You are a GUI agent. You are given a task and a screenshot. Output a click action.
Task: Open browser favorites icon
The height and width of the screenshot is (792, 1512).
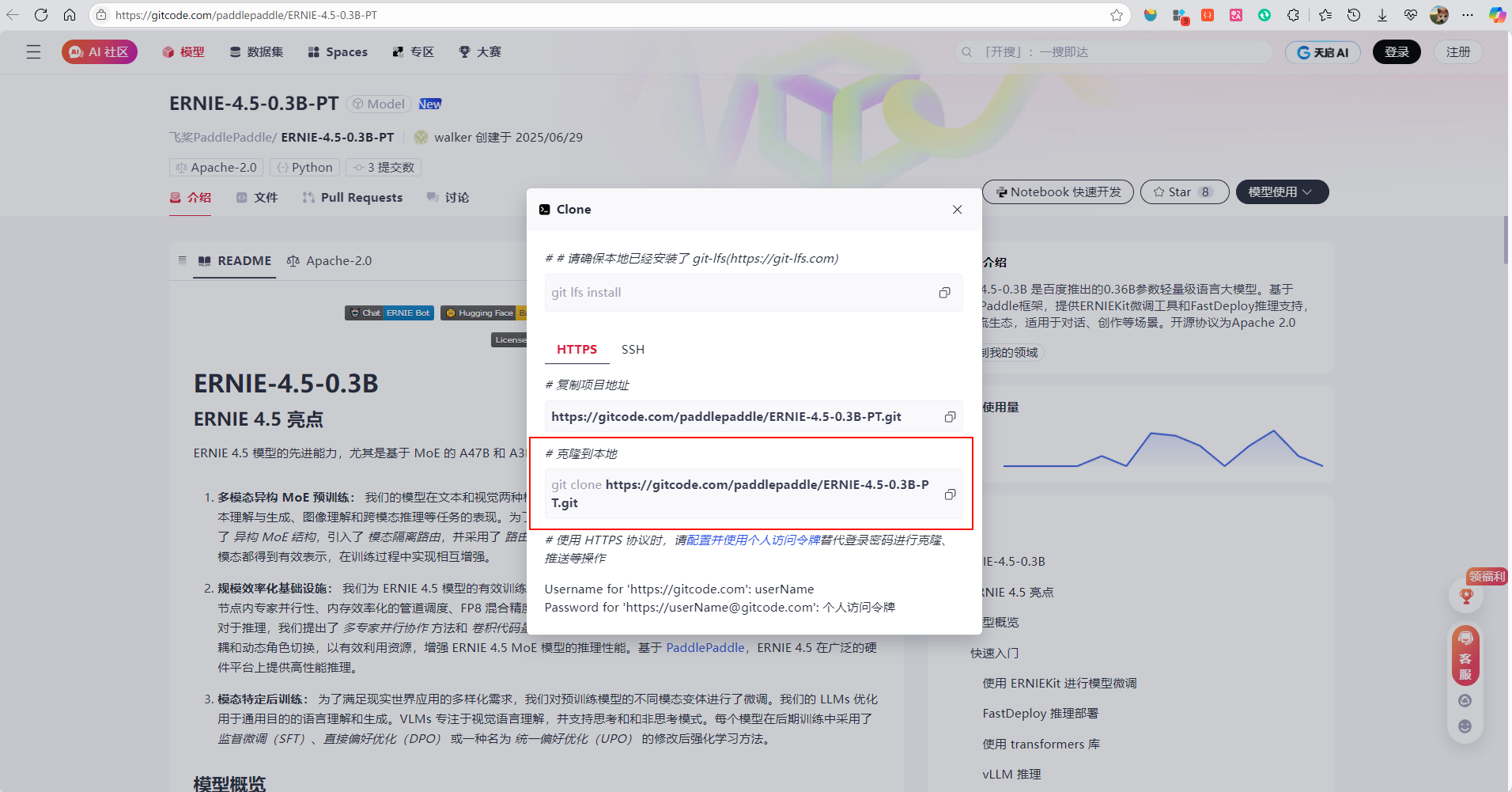pyautogui.click(x=1325, y=15)
